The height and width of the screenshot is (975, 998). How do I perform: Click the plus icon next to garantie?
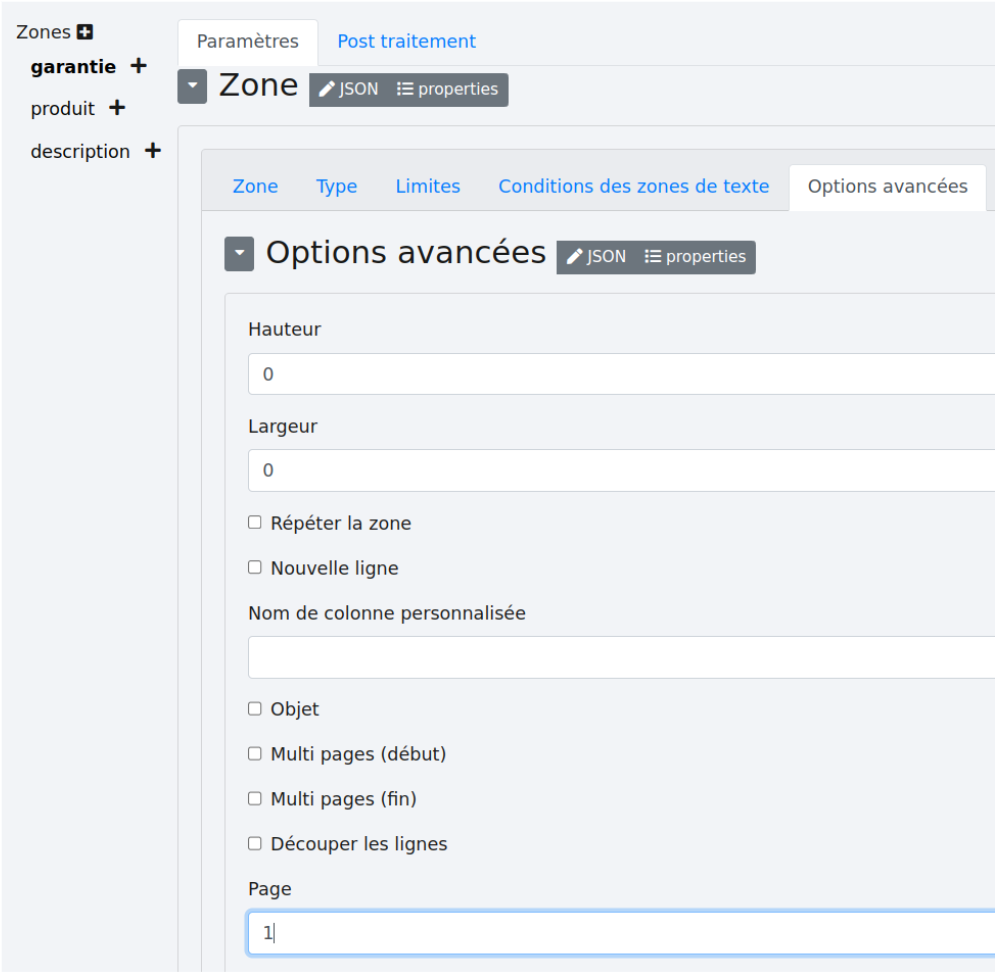pyautogui.click(x=139, y=66)
